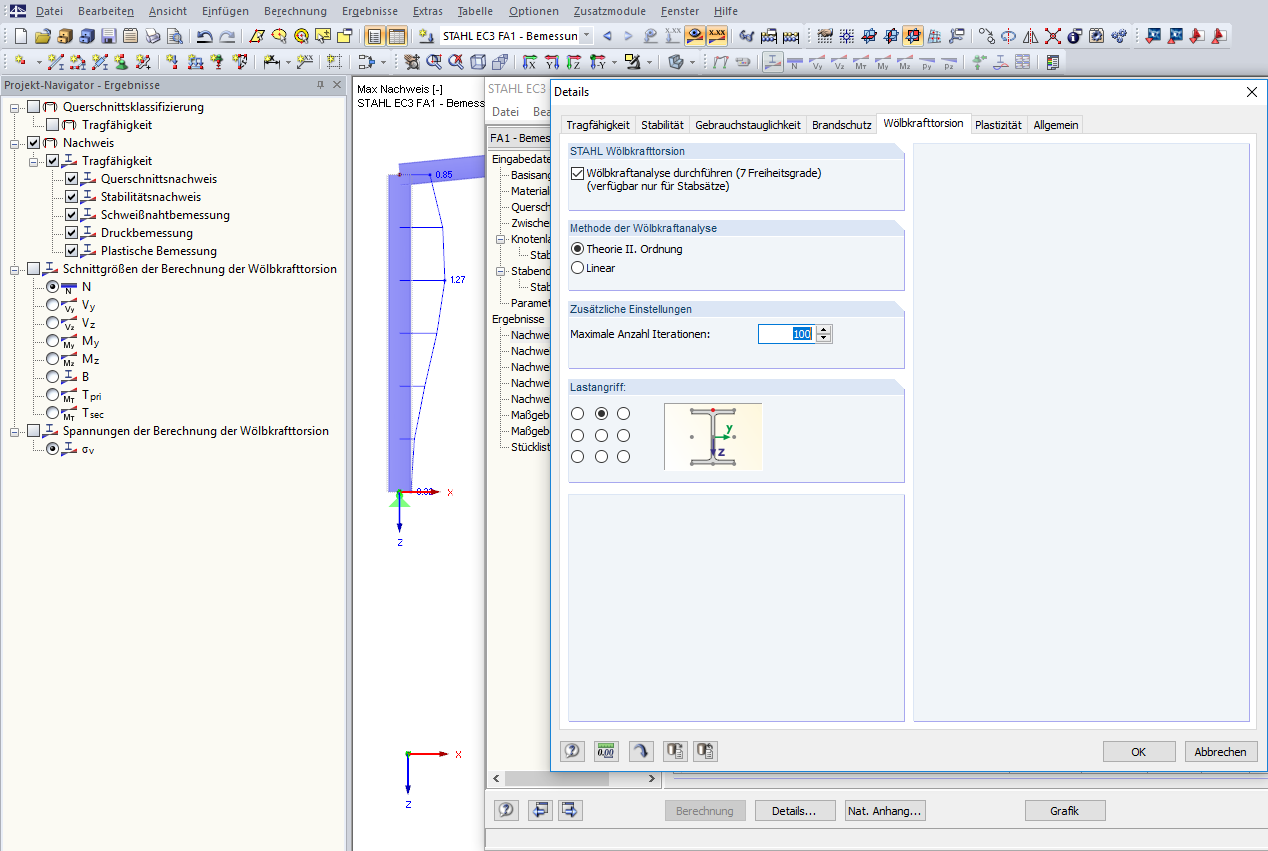The image size is (1268, 851).
Task: Select B bimoment radio in navigator
Action: click(53, 377)
